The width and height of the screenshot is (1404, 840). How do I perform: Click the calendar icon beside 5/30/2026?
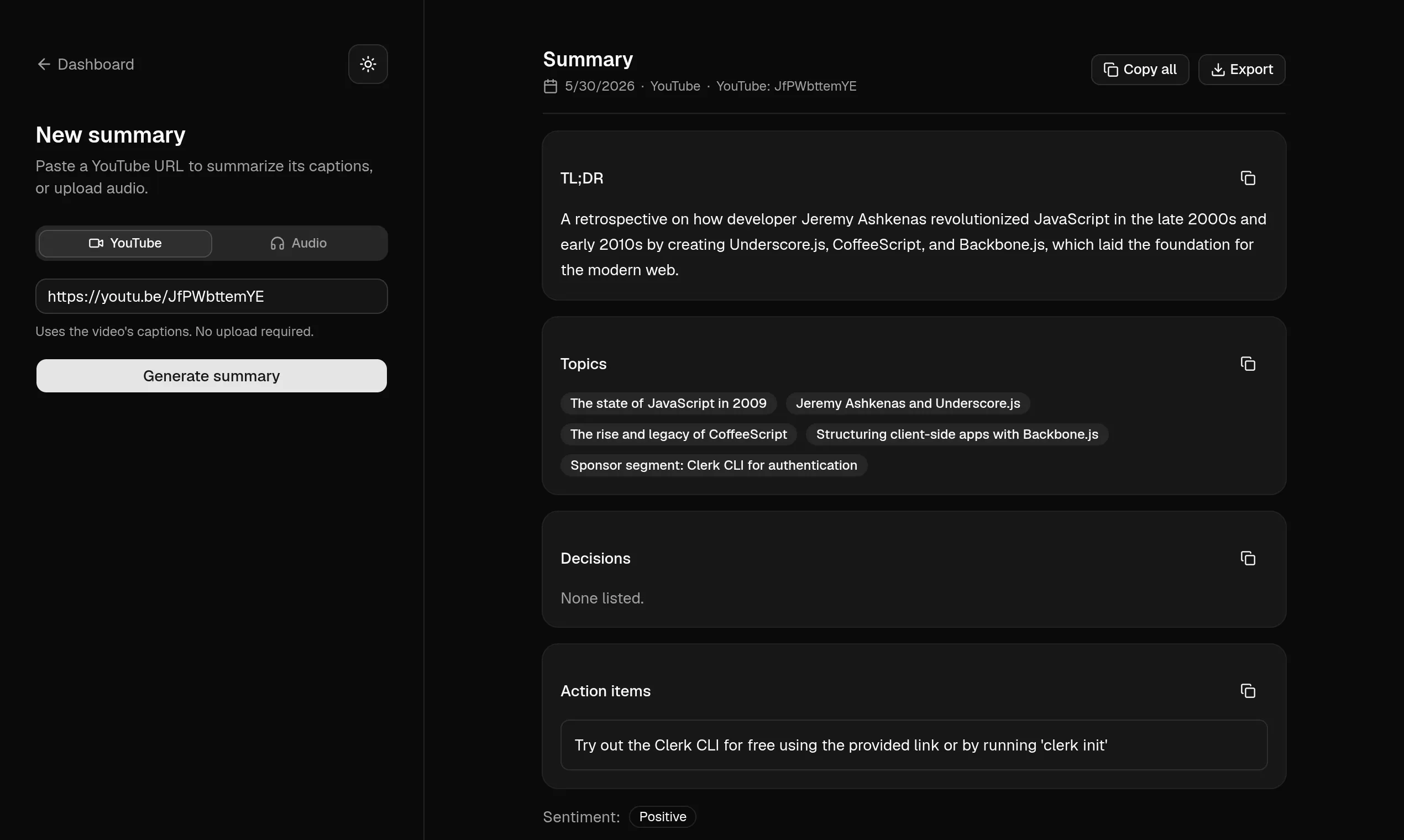pos(551,86)
